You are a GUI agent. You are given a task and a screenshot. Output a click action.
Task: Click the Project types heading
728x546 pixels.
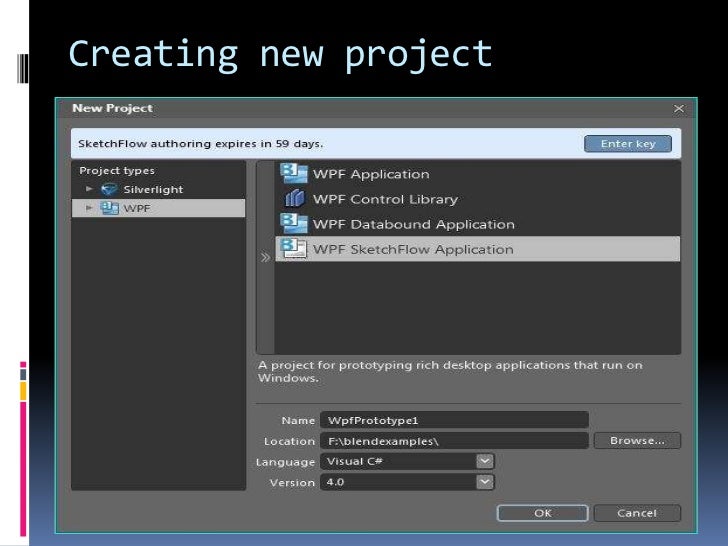click(x=117, y=170)
